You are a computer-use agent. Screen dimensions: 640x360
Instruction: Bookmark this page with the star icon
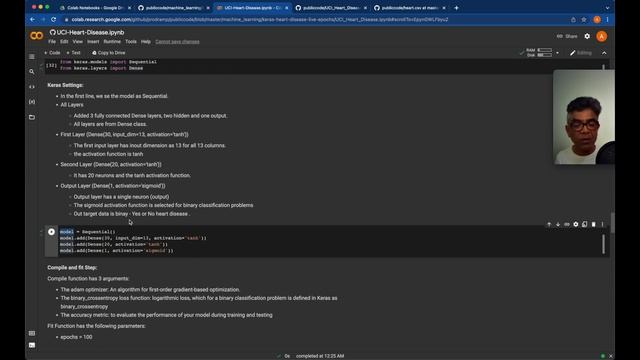pos(584,20)
